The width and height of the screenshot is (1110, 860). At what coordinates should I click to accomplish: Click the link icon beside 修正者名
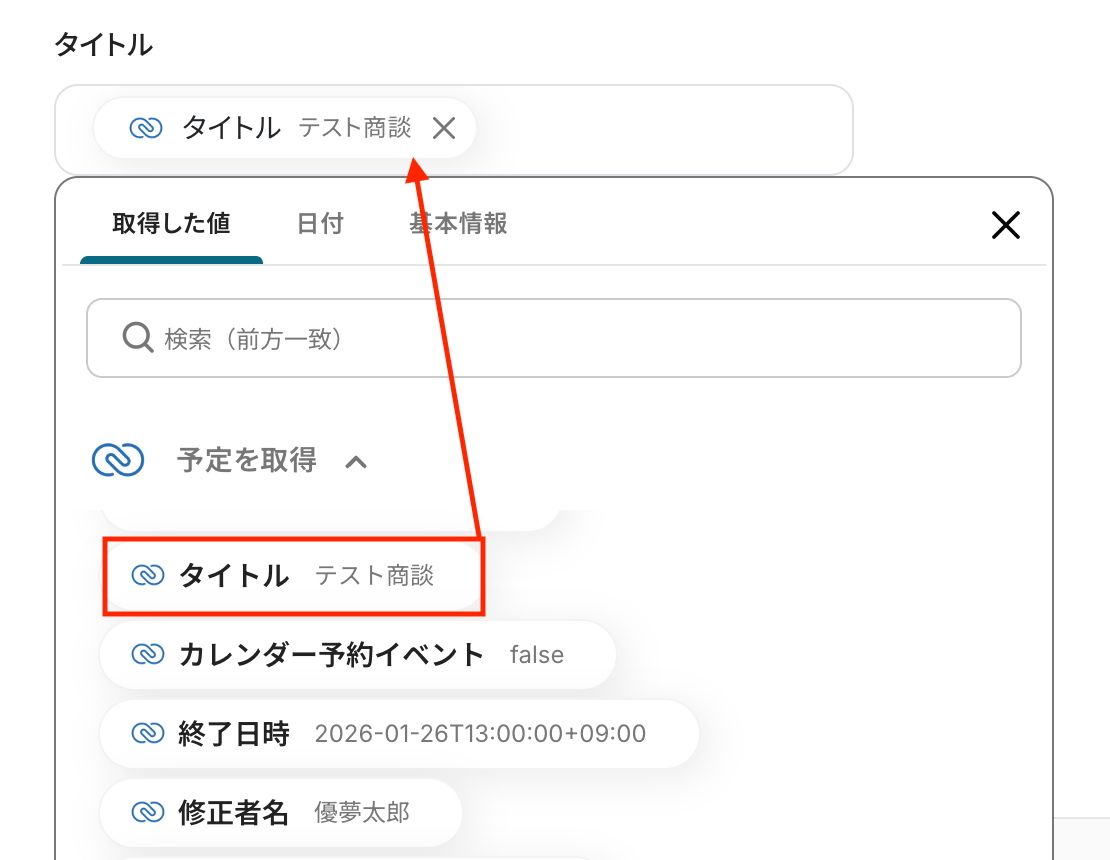click(147, 812)
